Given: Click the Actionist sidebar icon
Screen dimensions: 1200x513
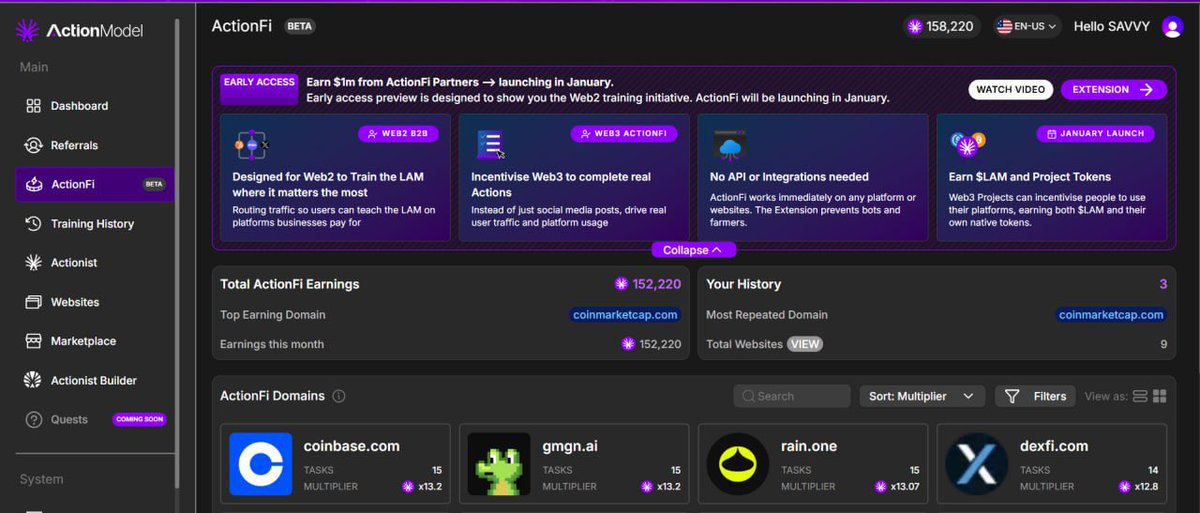Looking at the screenshot, I should [x=33, y=263].
